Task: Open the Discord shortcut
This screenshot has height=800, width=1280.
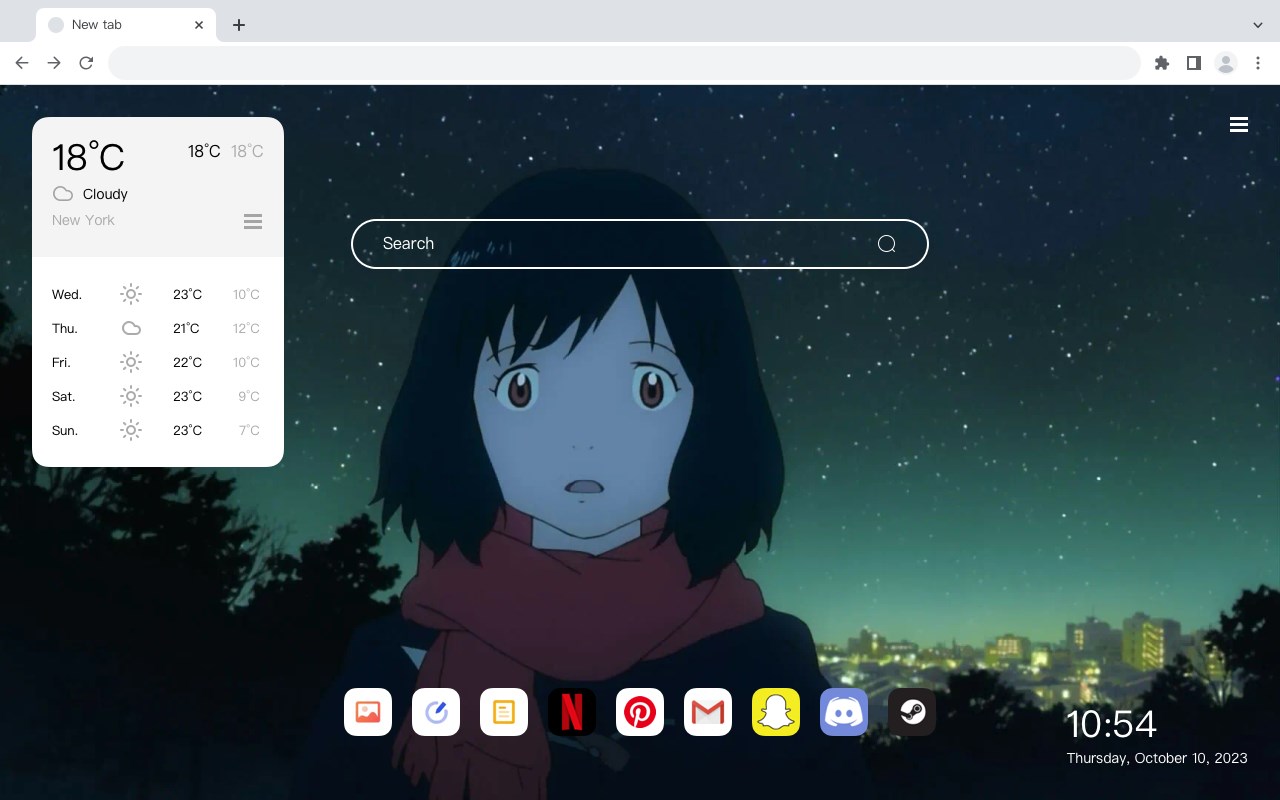Action: click(844, 712)
